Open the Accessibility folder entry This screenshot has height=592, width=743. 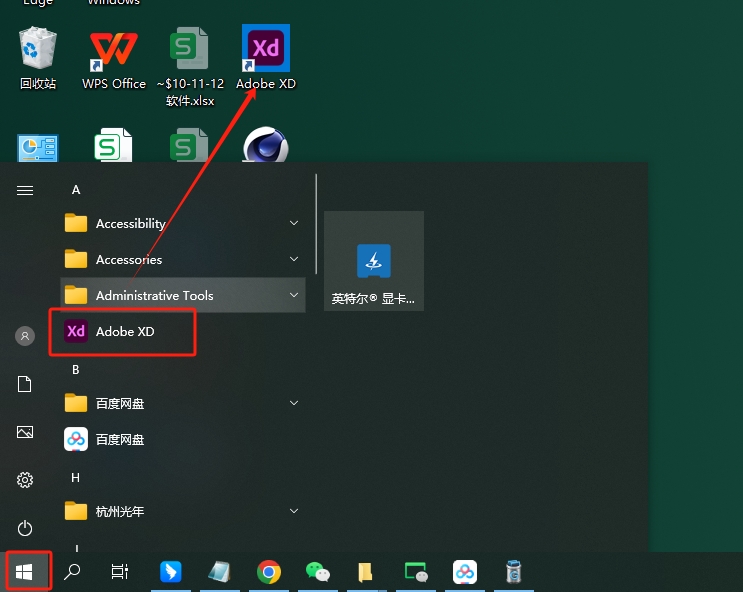[x=183, y=223]
